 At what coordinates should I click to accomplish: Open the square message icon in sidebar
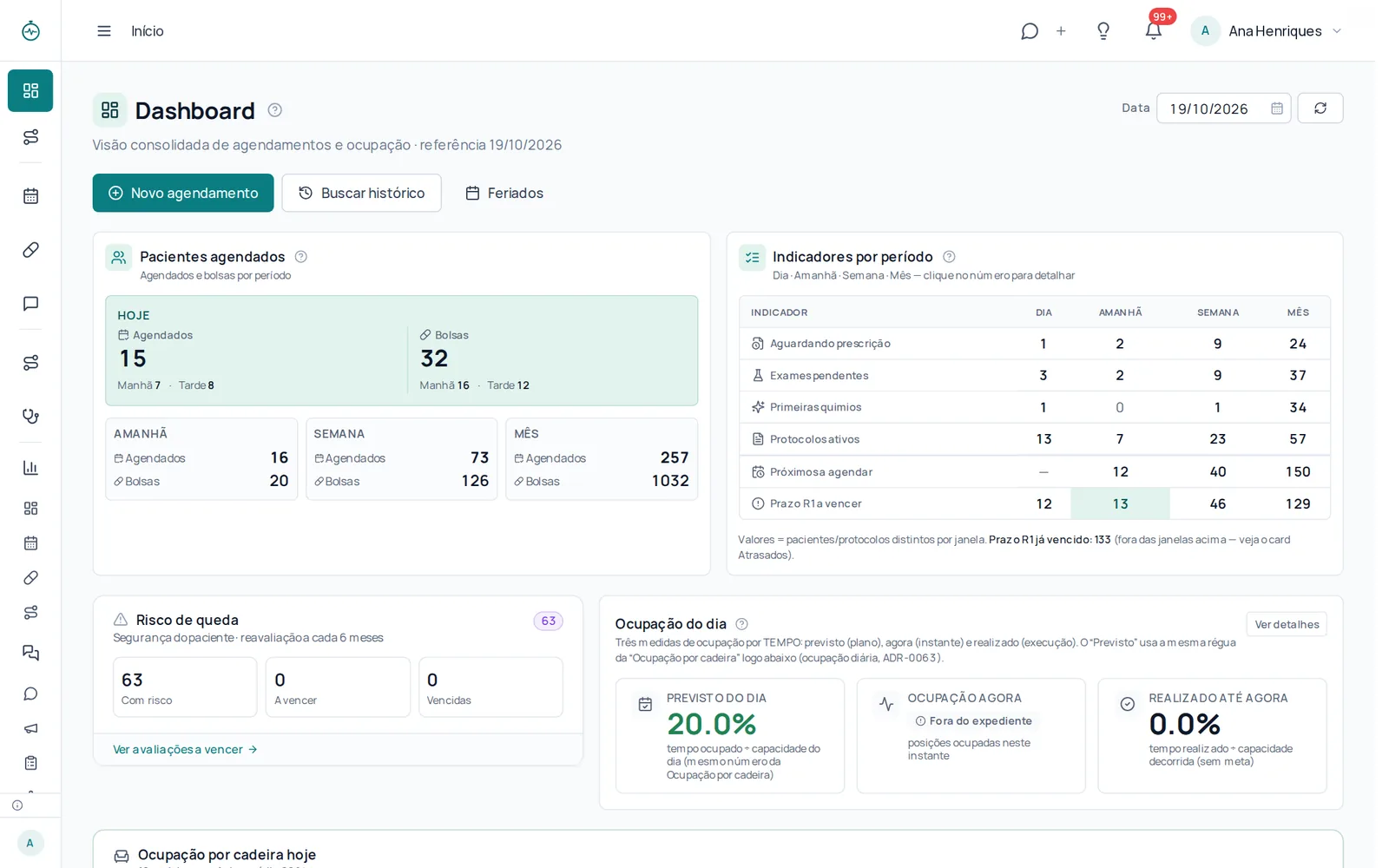click(x=30, y=304)
